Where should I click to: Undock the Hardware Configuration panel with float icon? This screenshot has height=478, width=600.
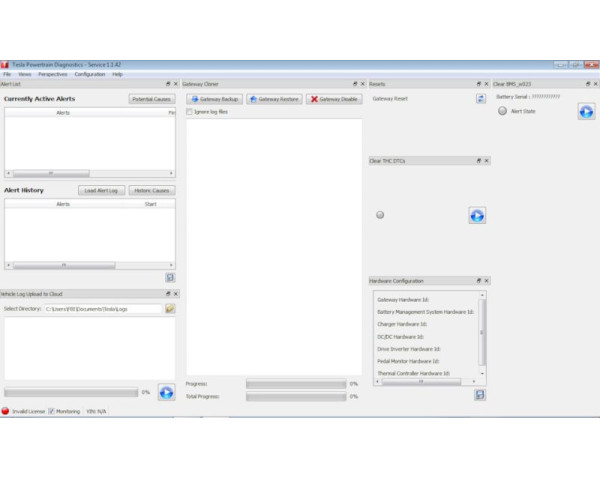pos(479,281)
